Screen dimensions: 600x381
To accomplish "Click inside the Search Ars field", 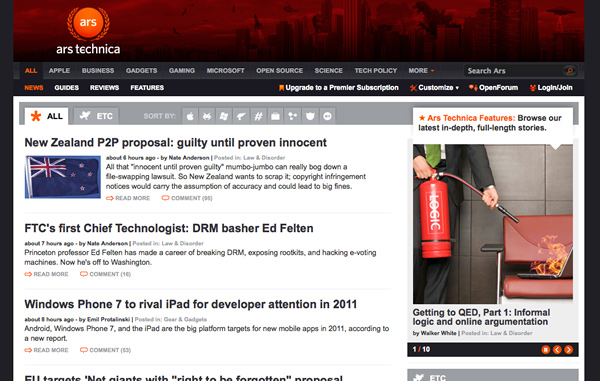I will (x=514, y=70).
